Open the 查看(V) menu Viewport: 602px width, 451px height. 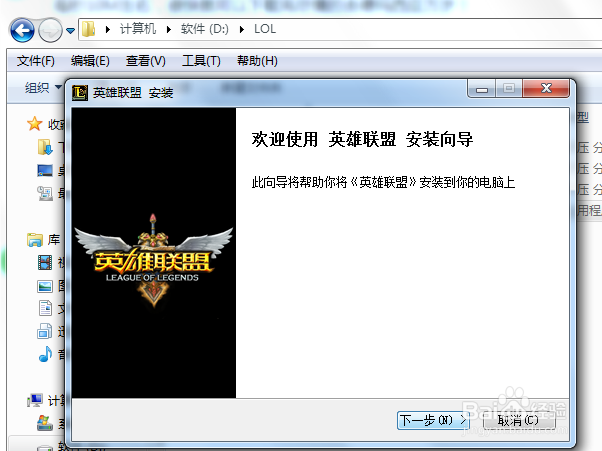pyautogui.click(x=146, y=61)
